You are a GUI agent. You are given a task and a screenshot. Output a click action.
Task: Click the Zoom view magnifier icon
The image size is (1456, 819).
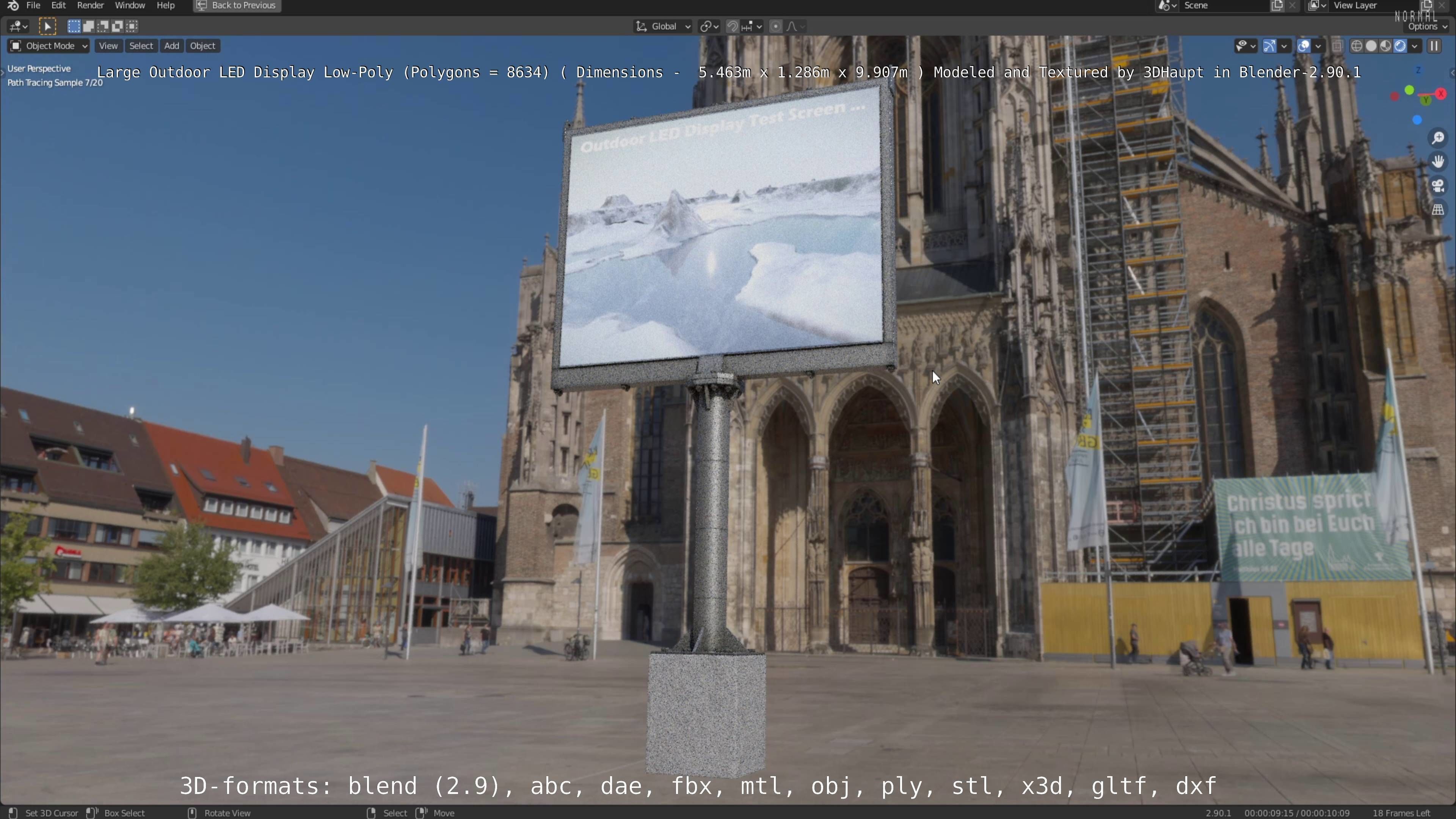[1438, 138]
